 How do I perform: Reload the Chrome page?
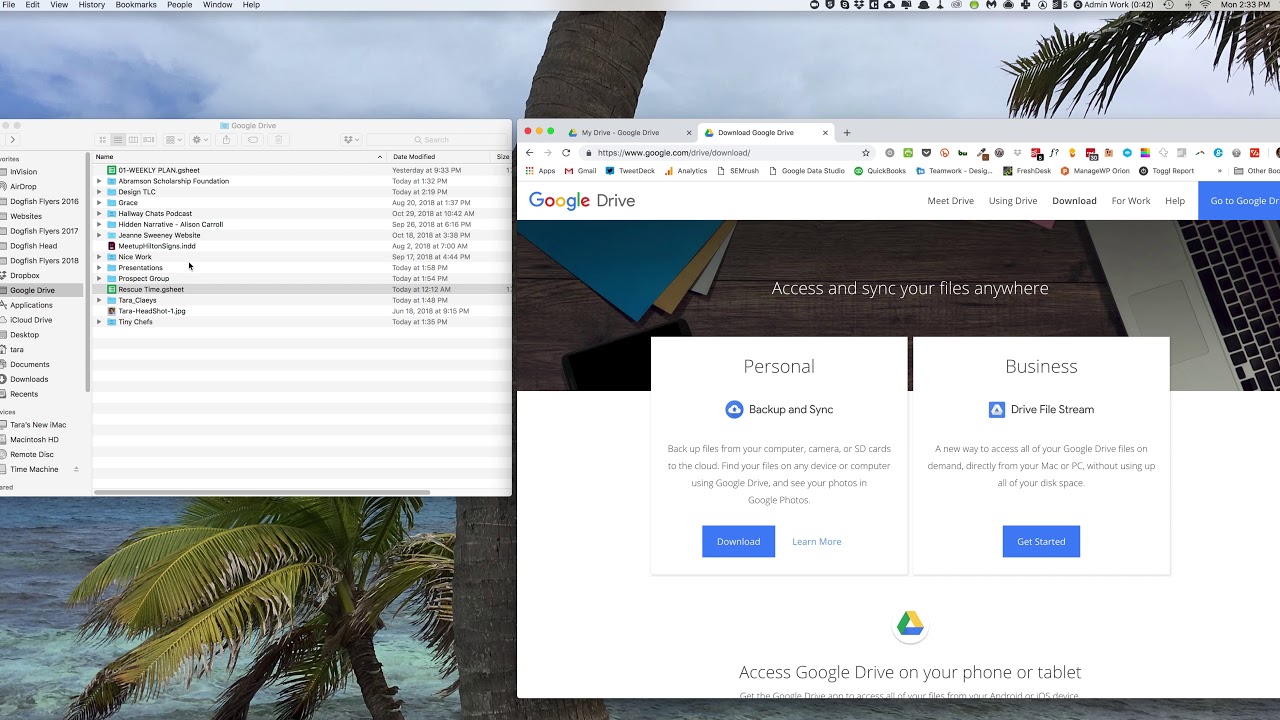566,153
